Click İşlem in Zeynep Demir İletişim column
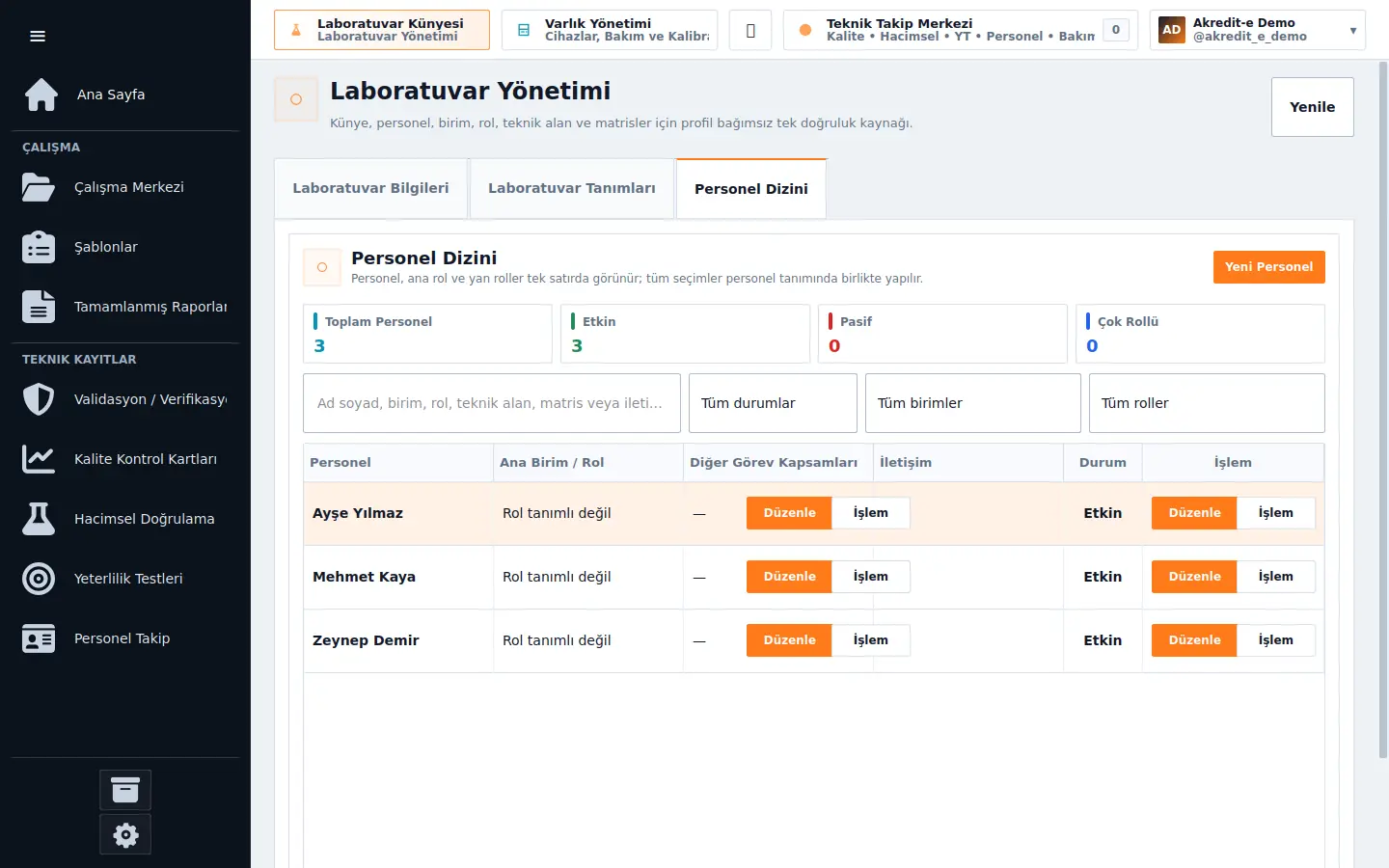This screenshot has height=868, width=1389. coord(871,640)
